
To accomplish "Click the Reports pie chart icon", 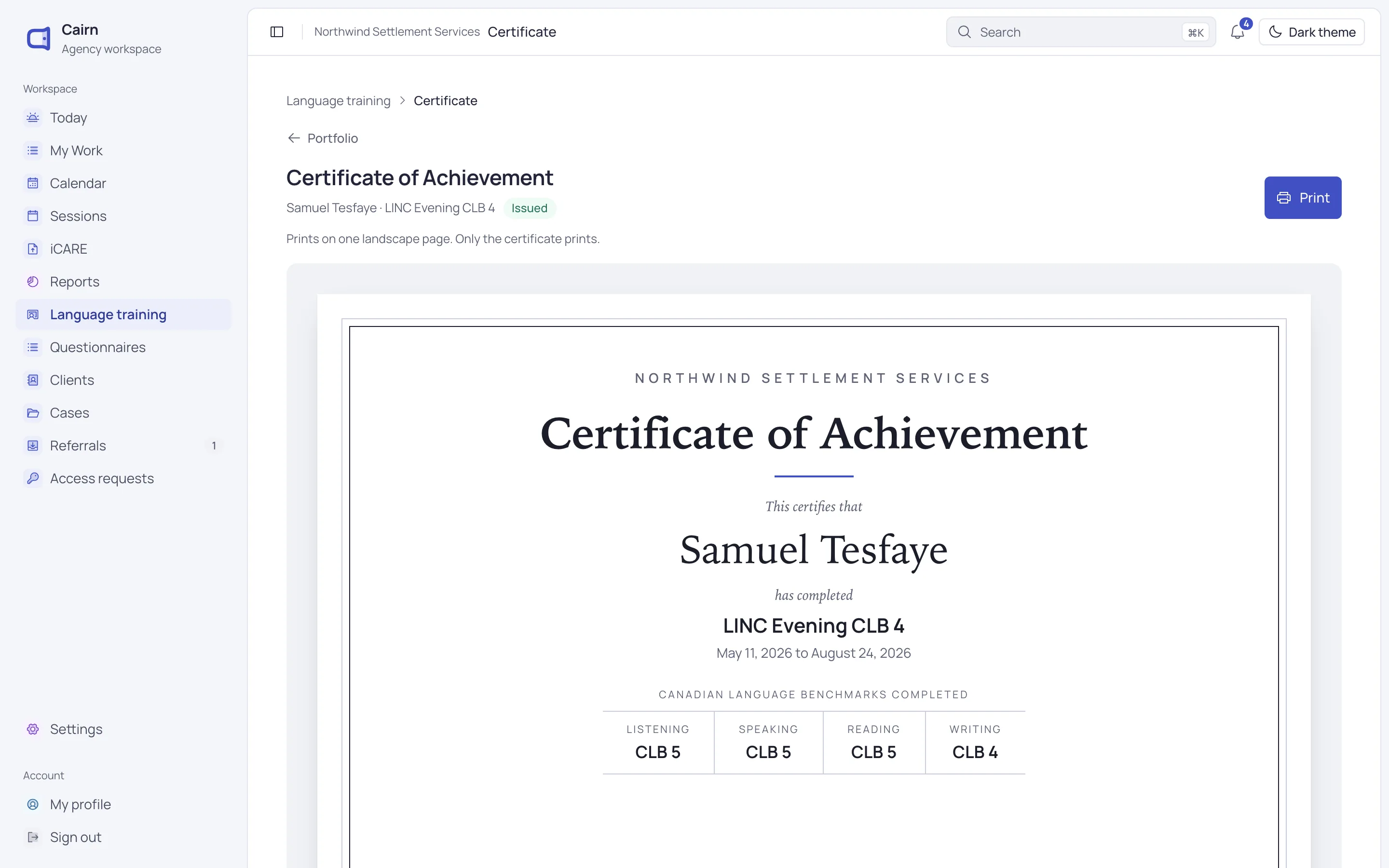I will 33,281.
